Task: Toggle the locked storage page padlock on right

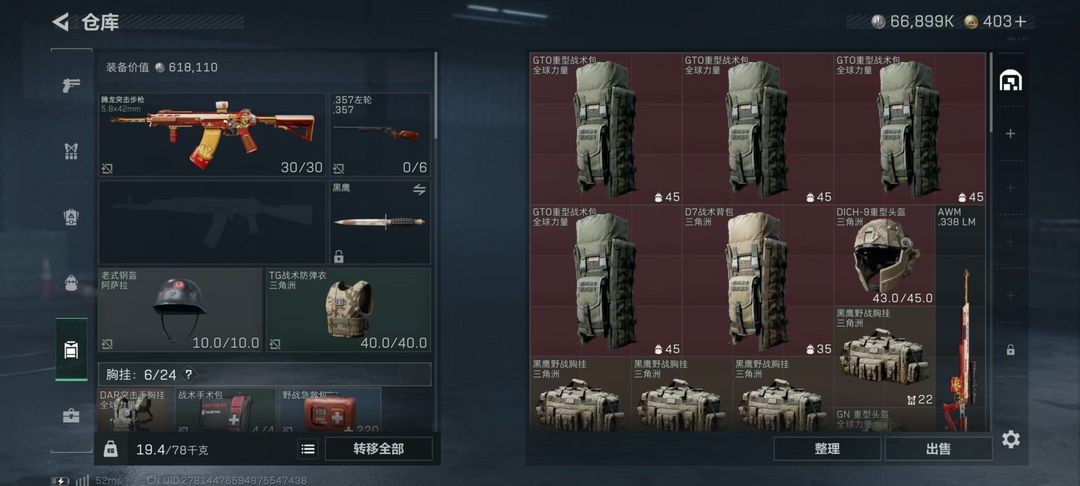Action: point(1010,350)
